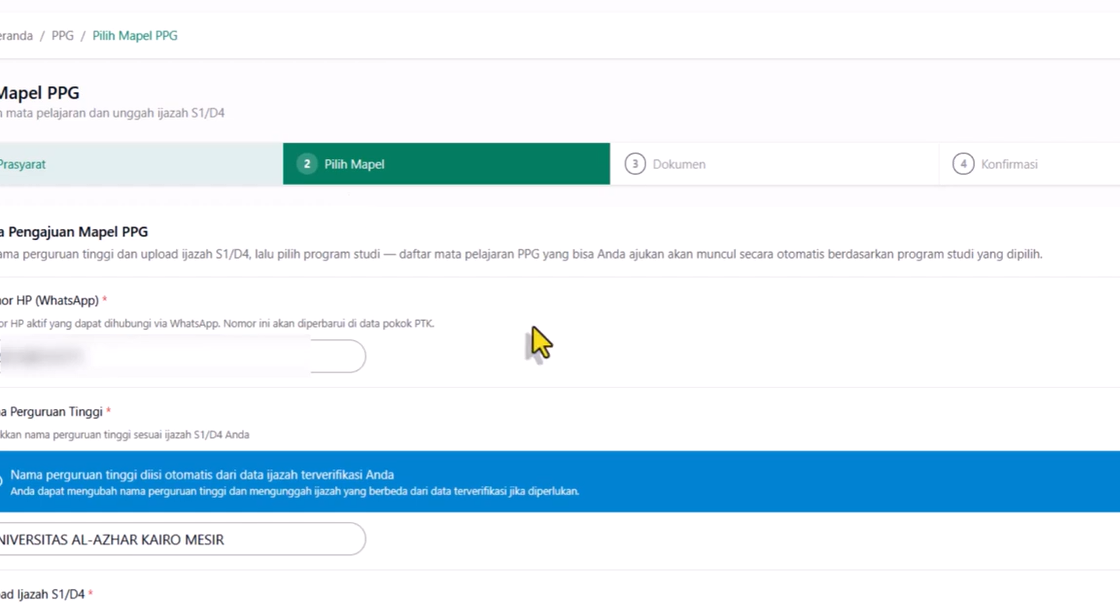This screenshot has height=608, width=1120.
Task: Click the Nomor HP WhatsApp field label
Action: (x=54, y=301)
